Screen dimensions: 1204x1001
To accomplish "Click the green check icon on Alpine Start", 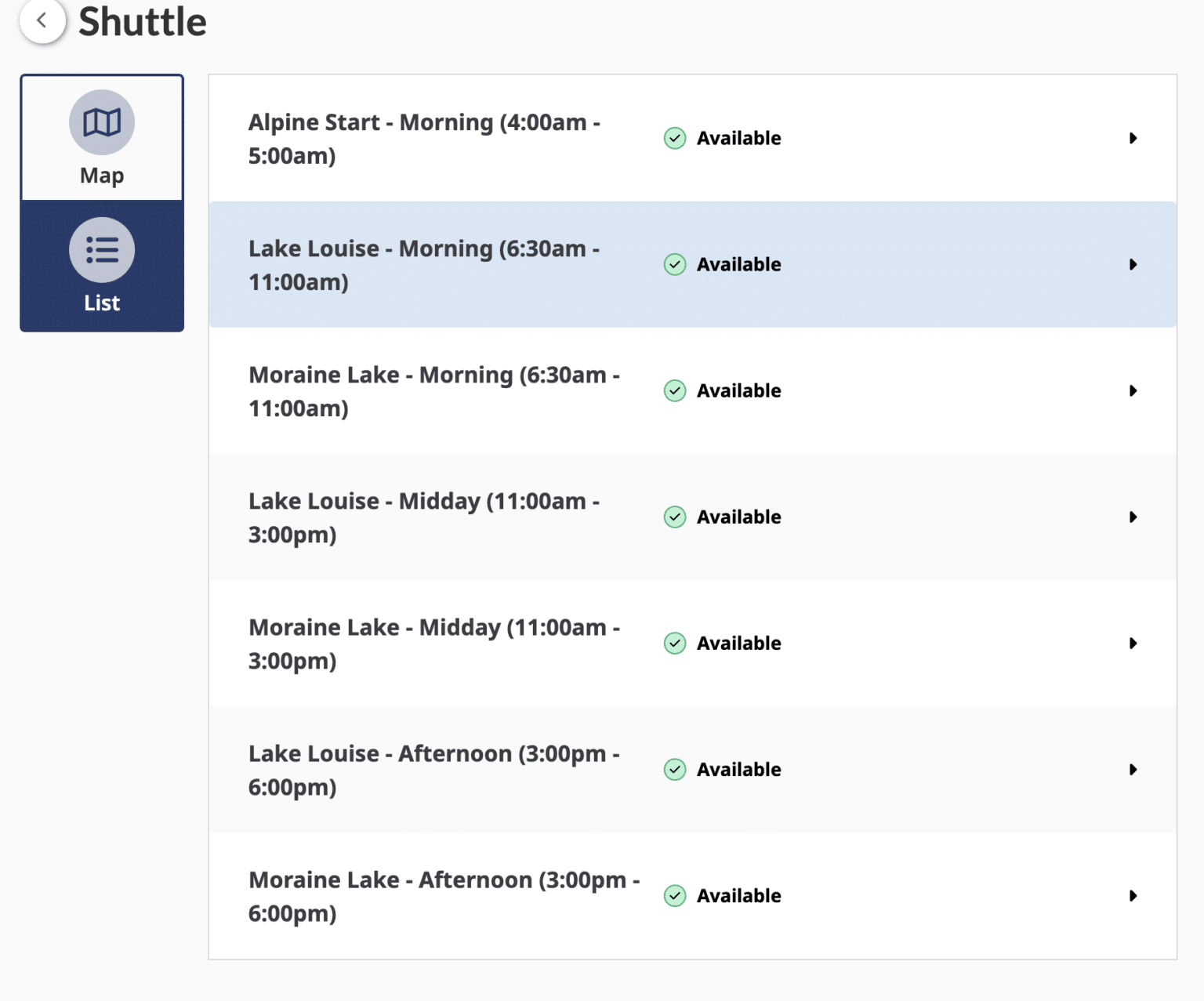I will [674, 138].
